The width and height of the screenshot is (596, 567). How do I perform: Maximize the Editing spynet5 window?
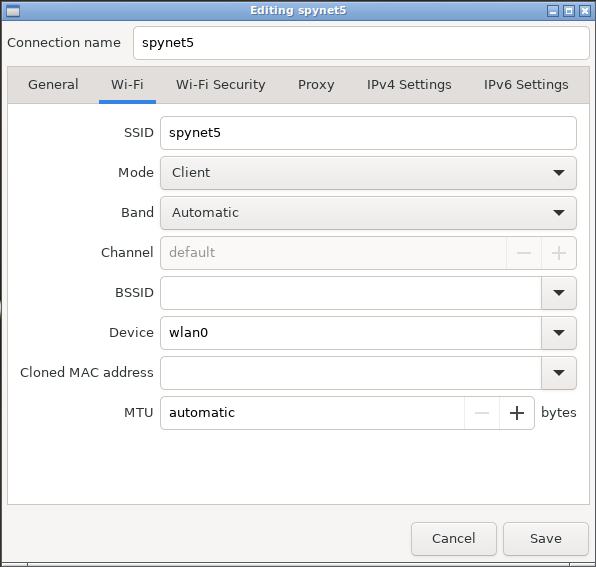pyautogui.click(x=569, y=11)
